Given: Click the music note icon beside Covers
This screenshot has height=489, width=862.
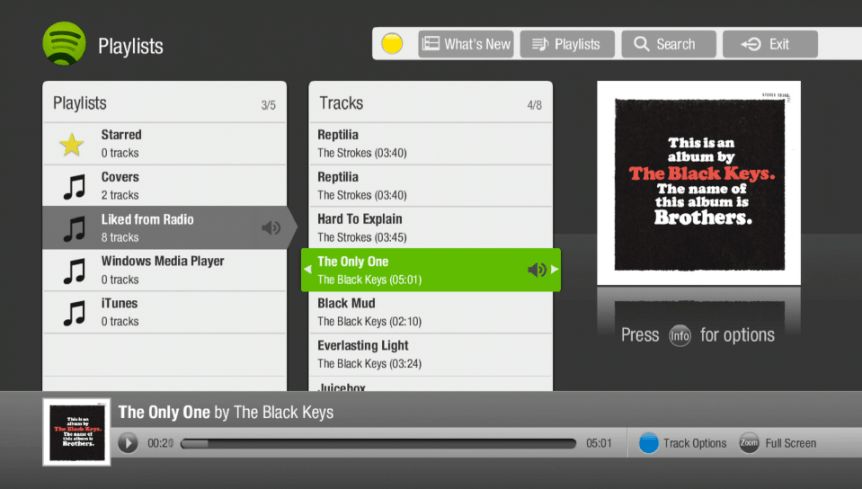Looking at the screenshot, I should tap(73, 186).
